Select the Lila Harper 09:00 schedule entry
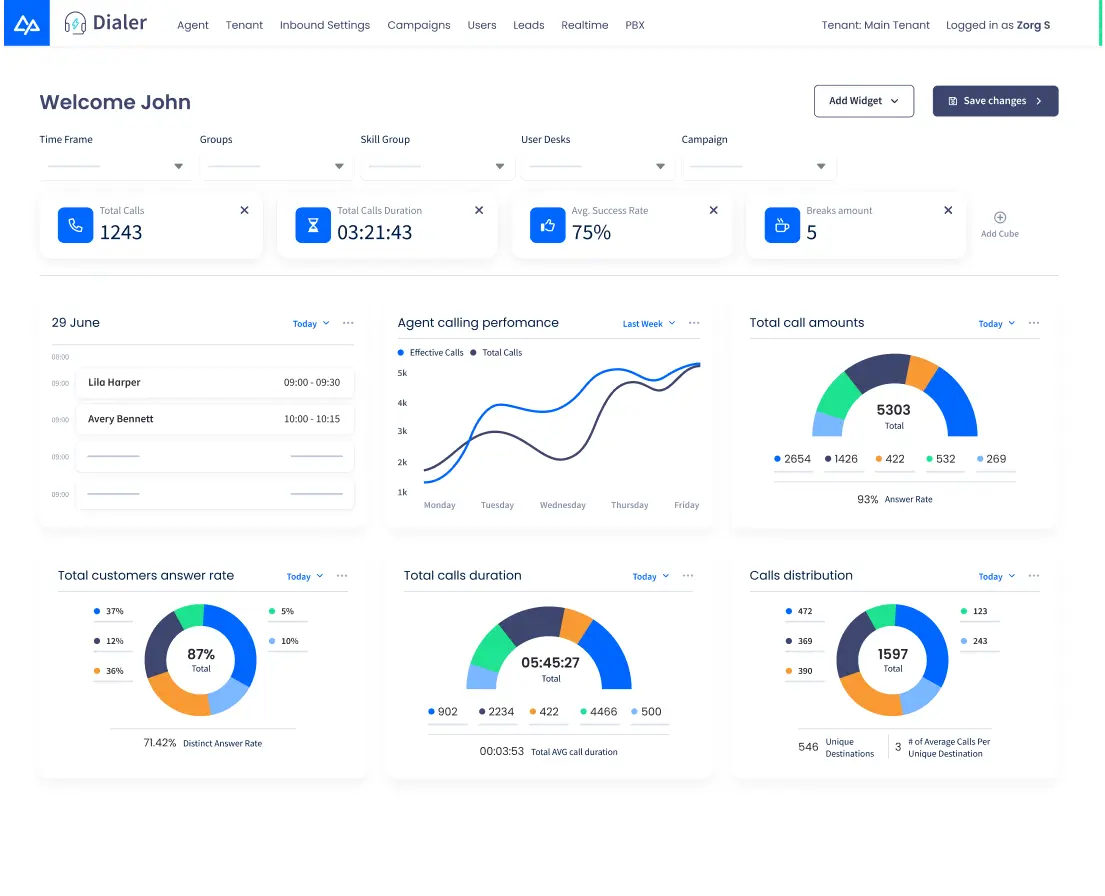 [x=214, y=382]
